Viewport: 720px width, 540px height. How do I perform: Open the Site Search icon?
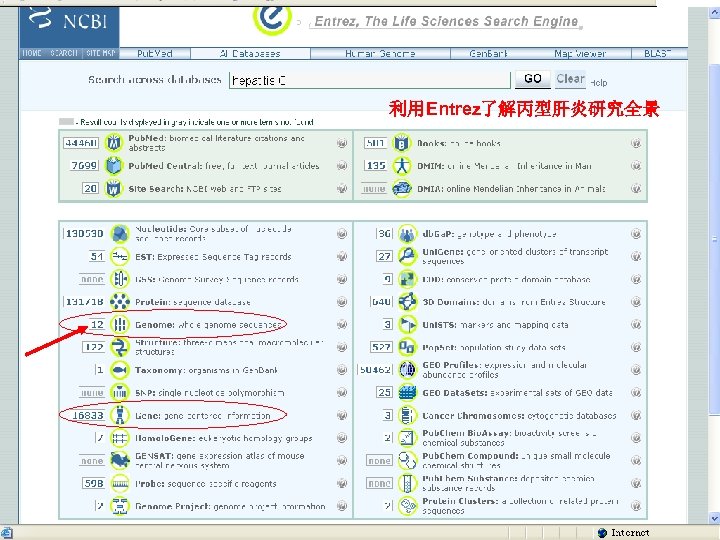pos(113,188)
